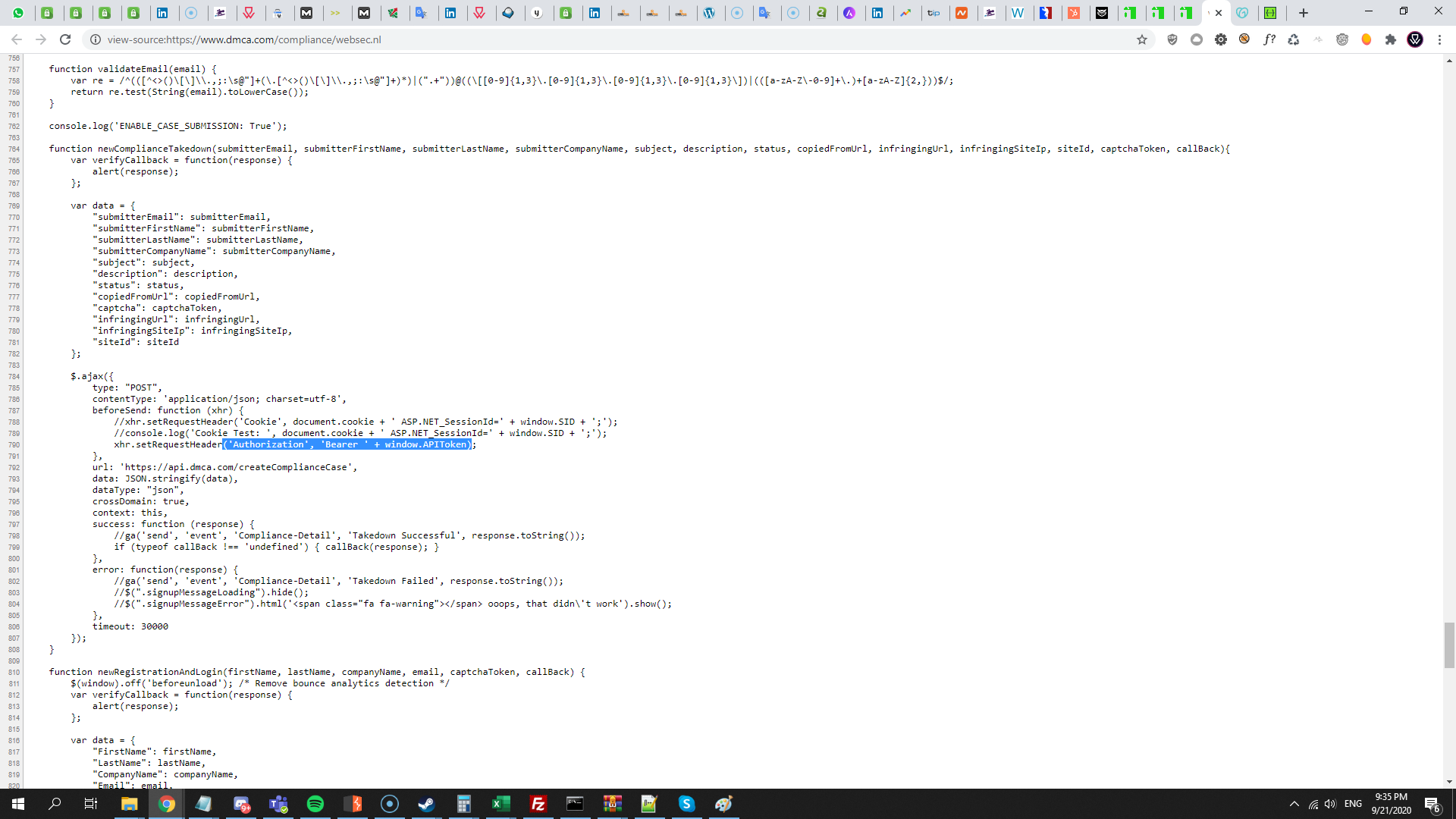
Task: Click the scrollbar down arrow
Action: (x=1449, y=782)
